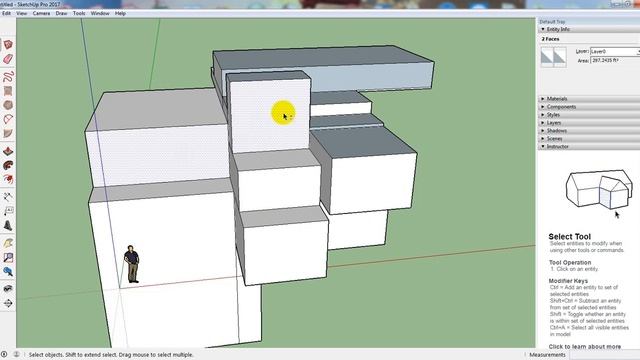
Task: Select the Rectangle tool
Action: pyautogui.click(x=8, y=91)
